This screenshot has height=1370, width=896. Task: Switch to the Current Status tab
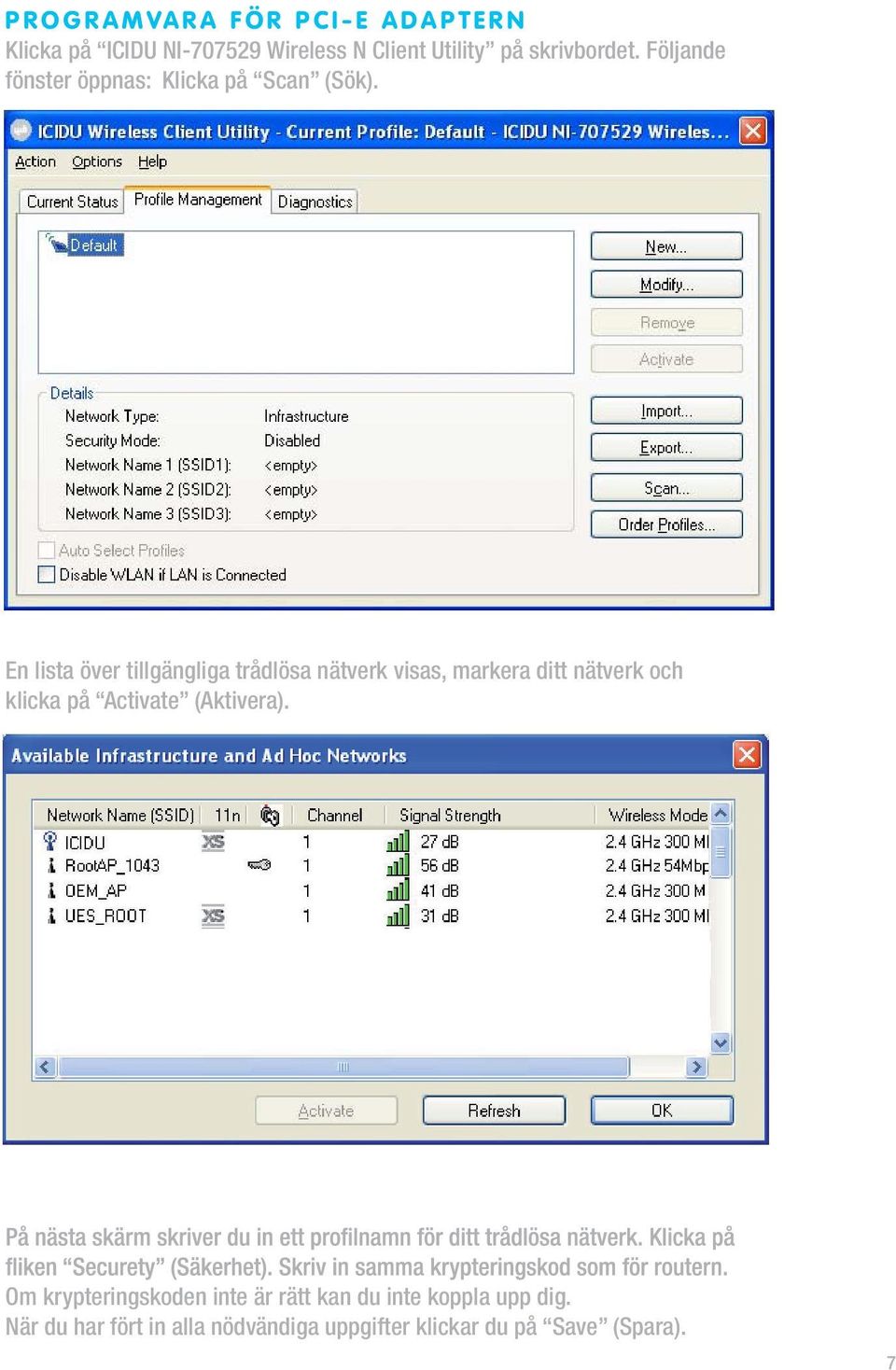[72, 202]
